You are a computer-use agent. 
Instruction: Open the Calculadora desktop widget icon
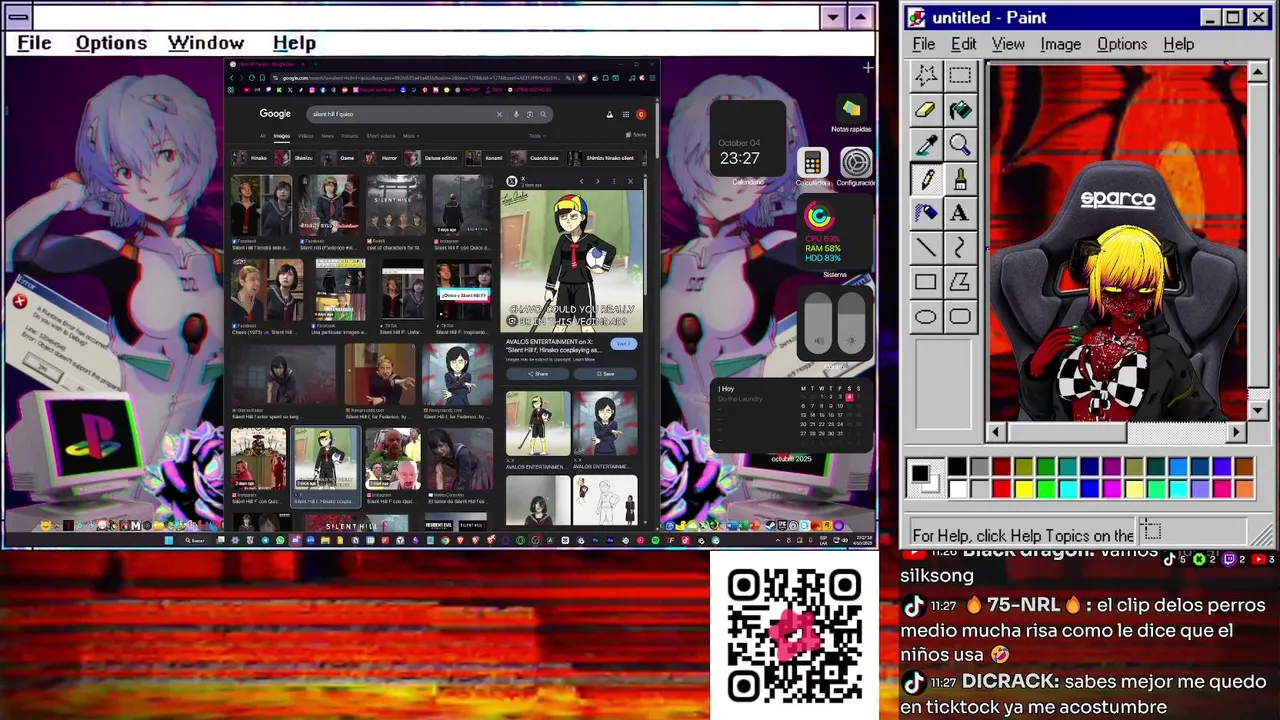(812, 163)
